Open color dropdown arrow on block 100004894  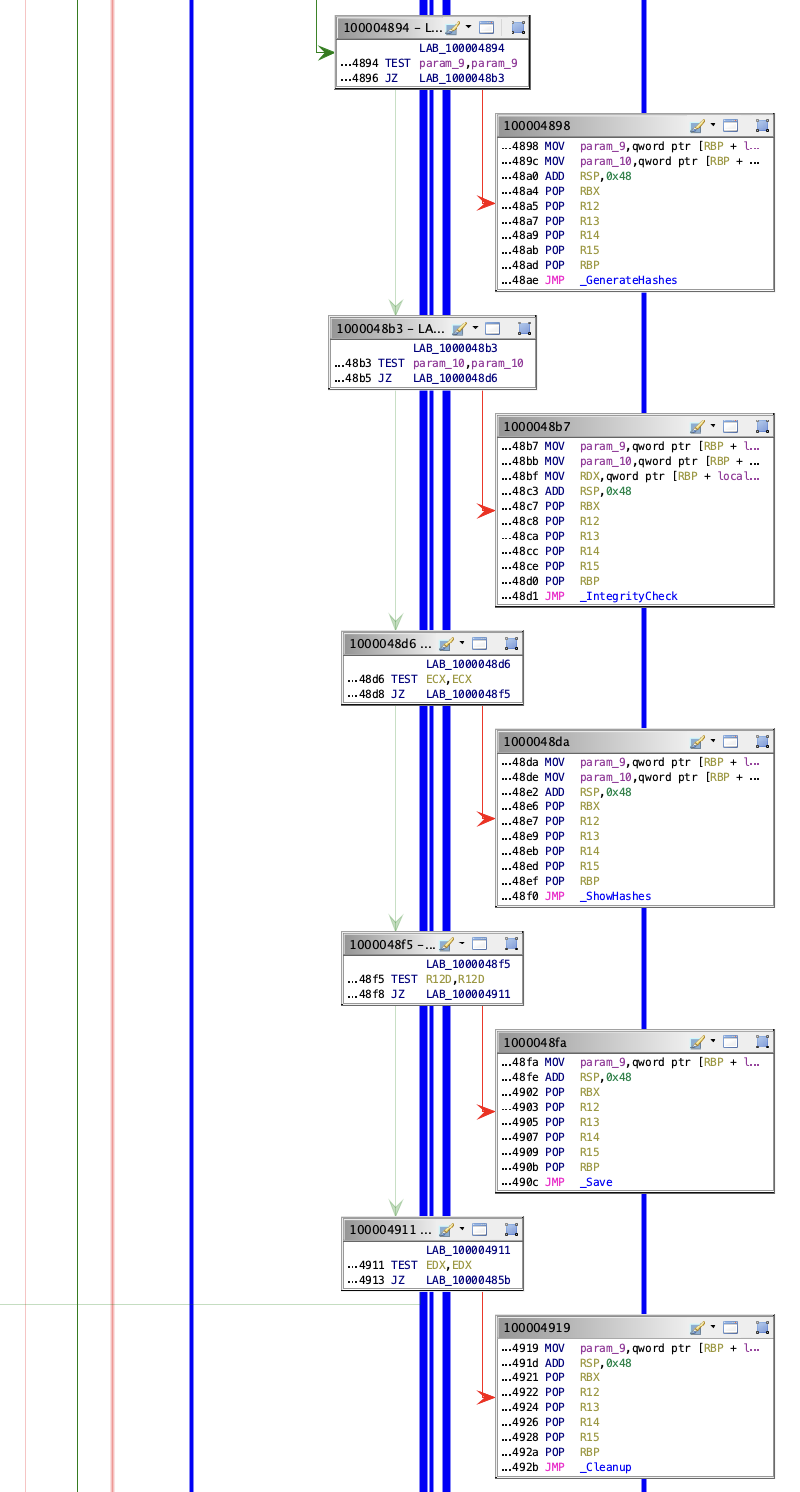coord(468,28)
